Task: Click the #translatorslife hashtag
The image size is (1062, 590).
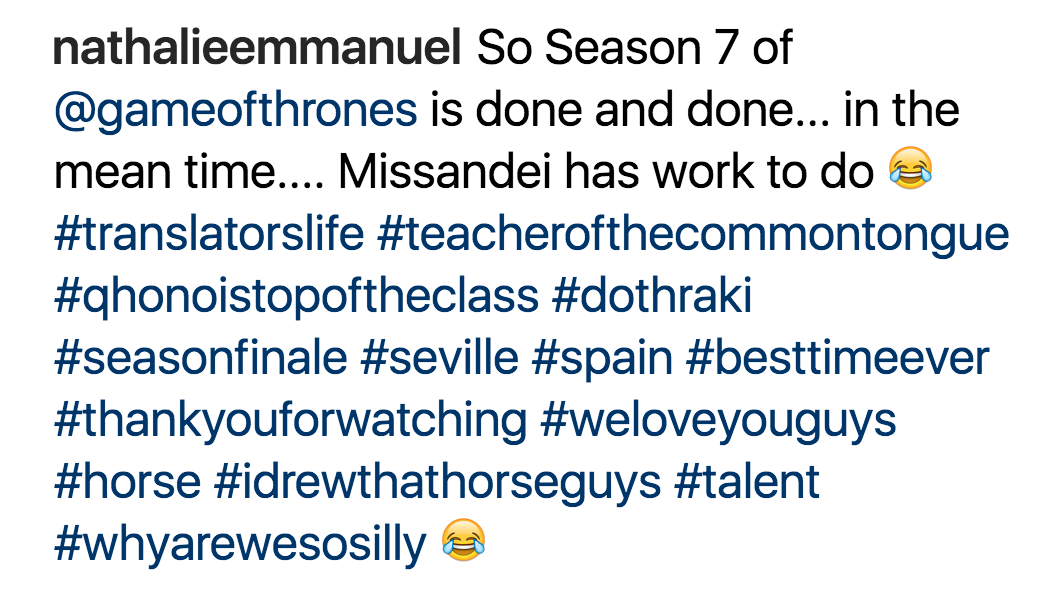Action: tap(209, 234)
